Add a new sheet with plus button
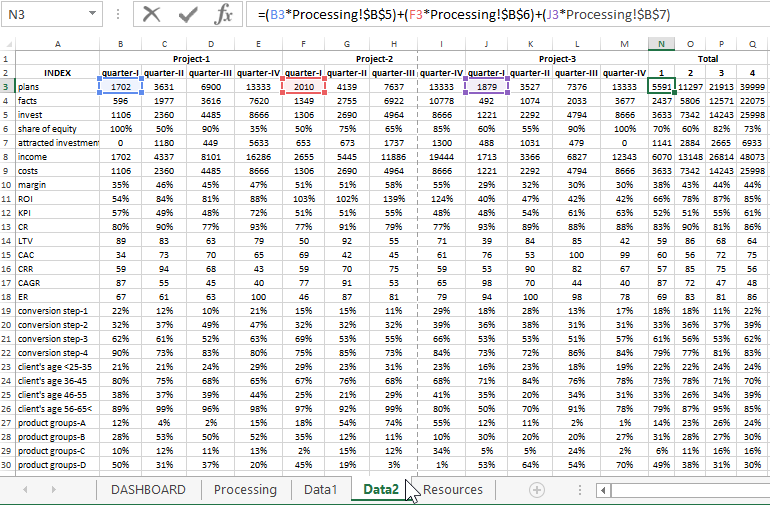The image size is (770, 505). pyautogui.click(x=537, y=490)
